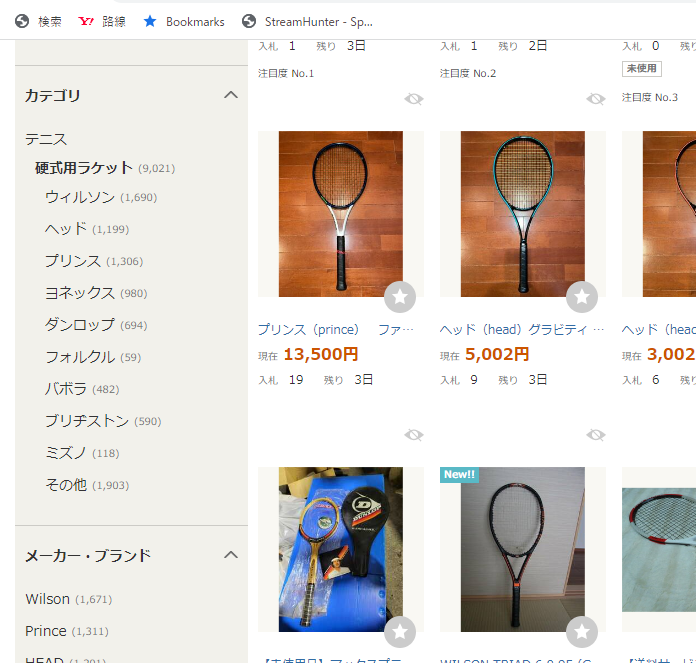Star the Wilson Triad racket listing

click(581, 631)
